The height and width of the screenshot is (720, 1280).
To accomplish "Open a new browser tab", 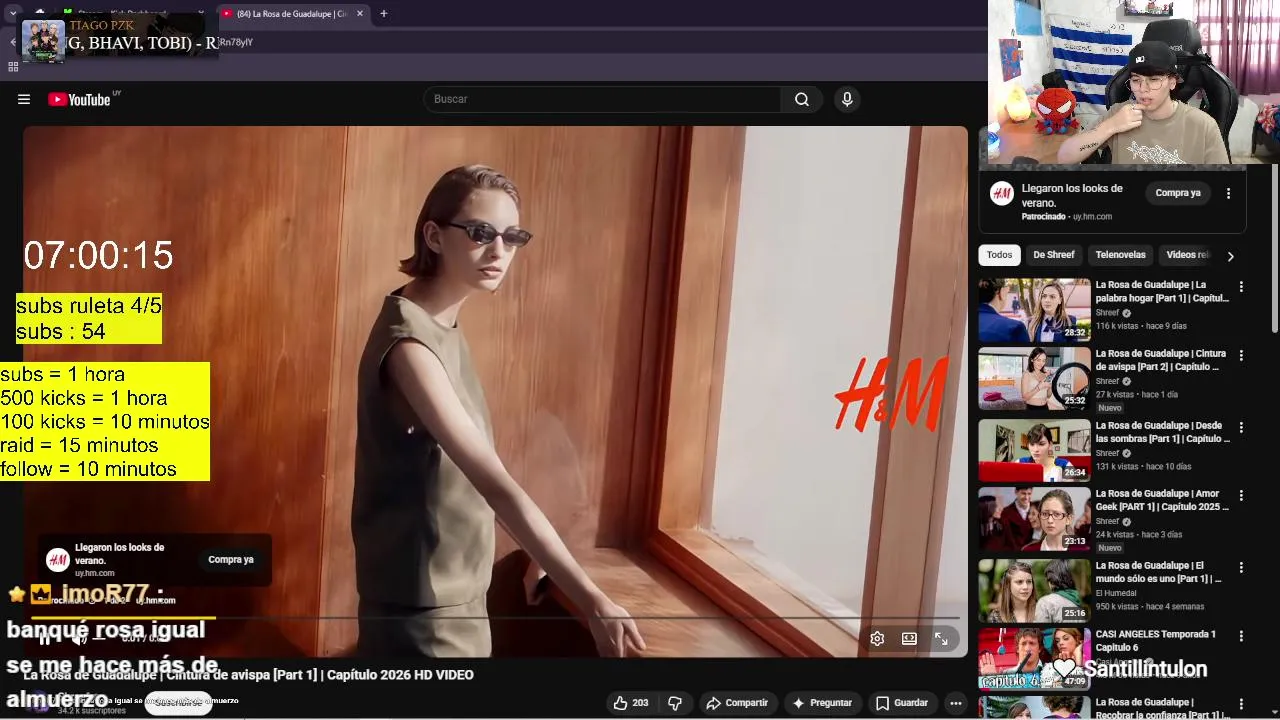I will (383, 14).
